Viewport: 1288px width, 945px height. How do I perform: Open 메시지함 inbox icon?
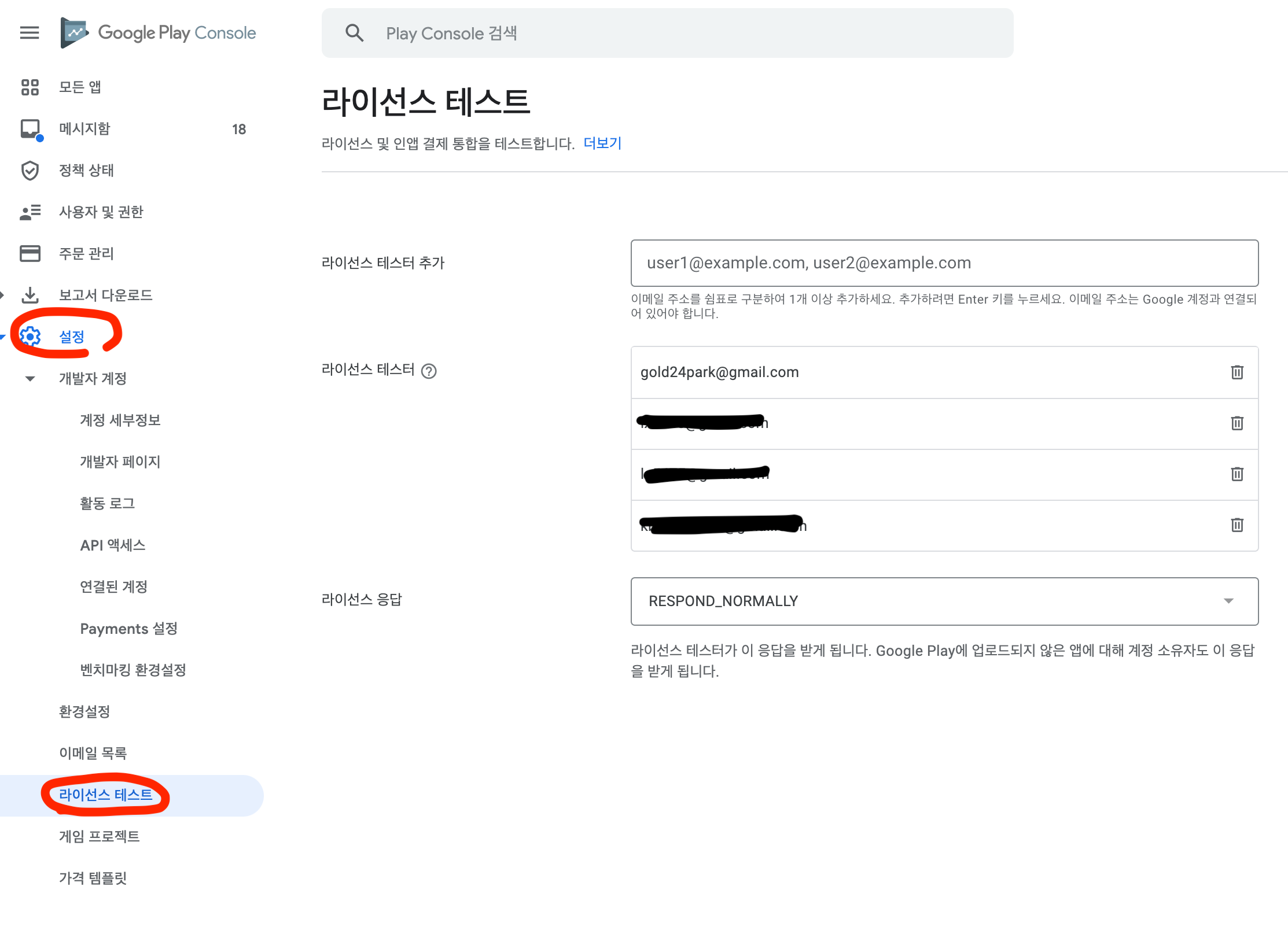30,128
